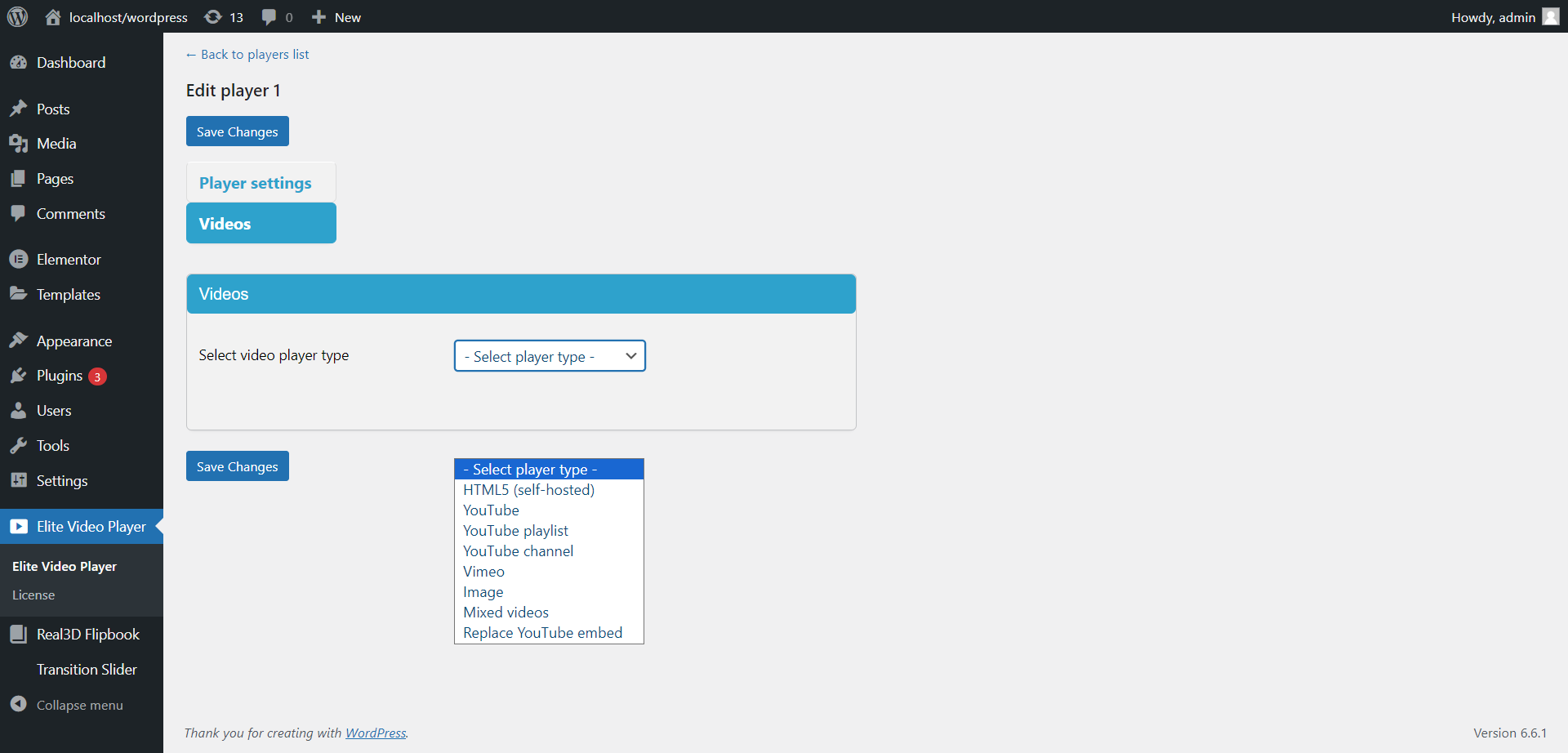Open the comments bubble icon in admin bar

(x=269, y=17)
